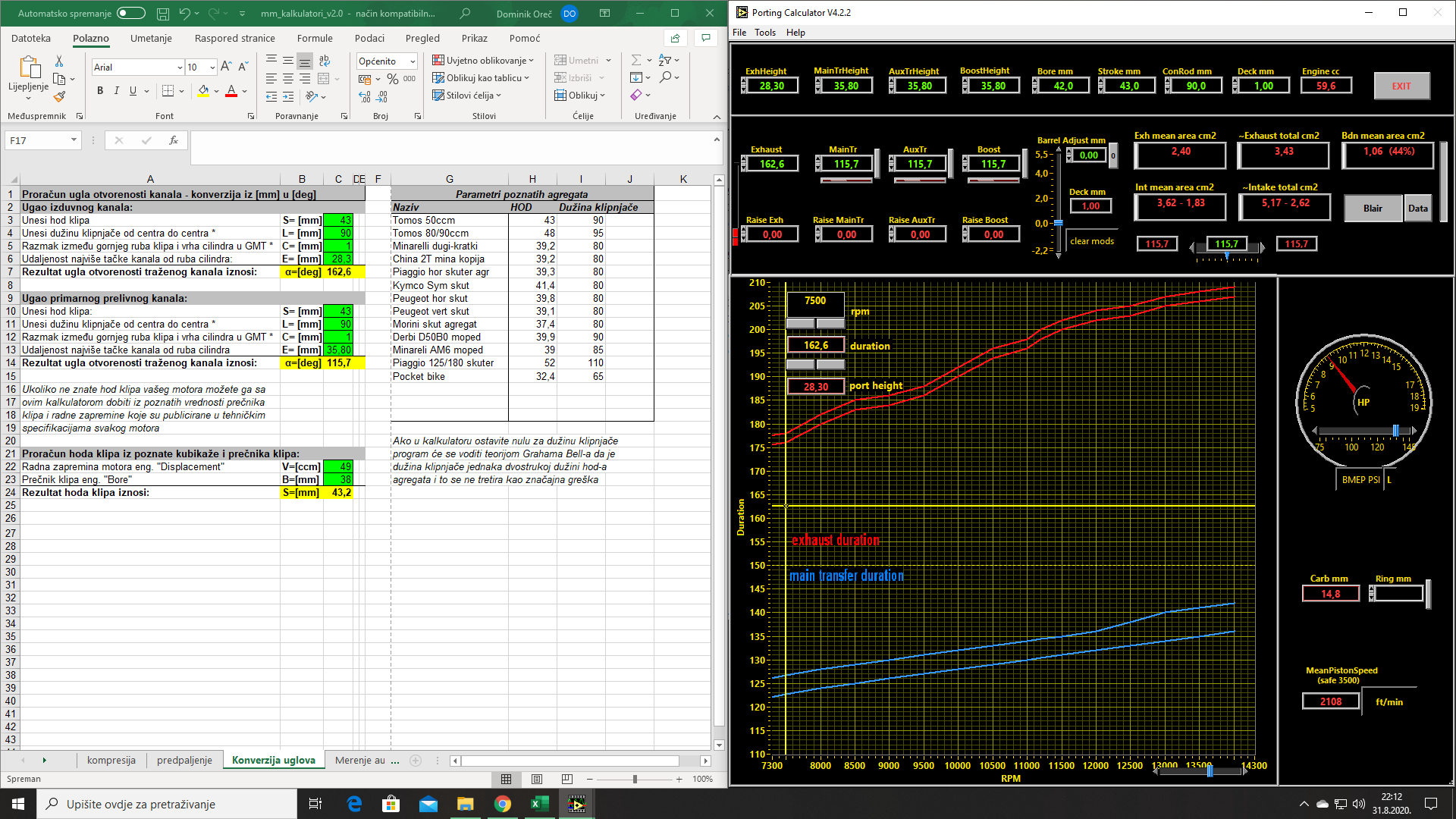Open the Formule ribbon tab

(315, 38)
